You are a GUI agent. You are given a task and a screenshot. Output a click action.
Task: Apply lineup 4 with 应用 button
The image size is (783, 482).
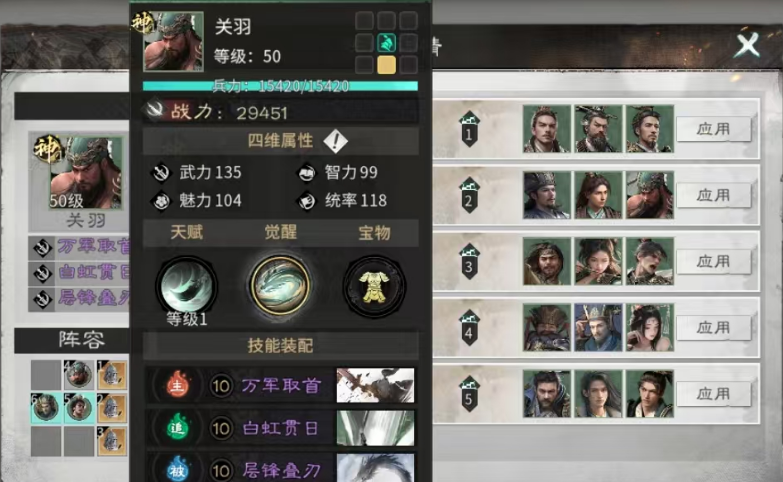[x=714, y=328]
